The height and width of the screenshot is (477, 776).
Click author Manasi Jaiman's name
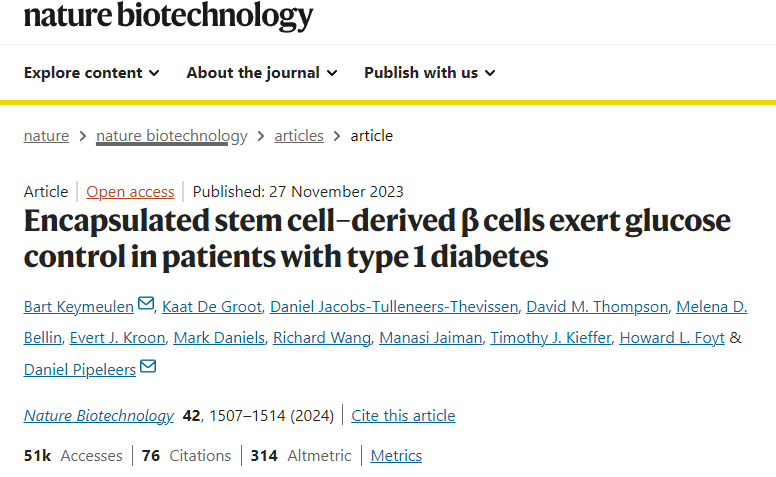[429, 338]
